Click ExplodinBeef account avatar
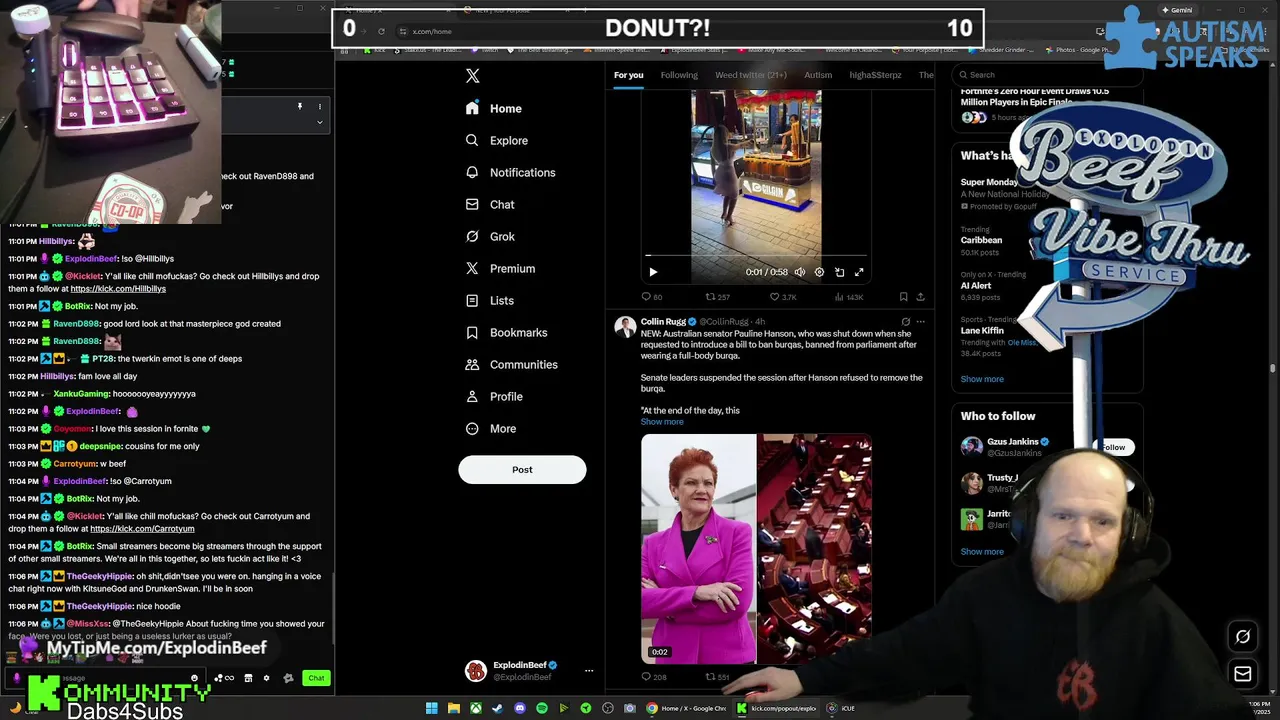Screen dimensions: 1280x720 [476, 671]
